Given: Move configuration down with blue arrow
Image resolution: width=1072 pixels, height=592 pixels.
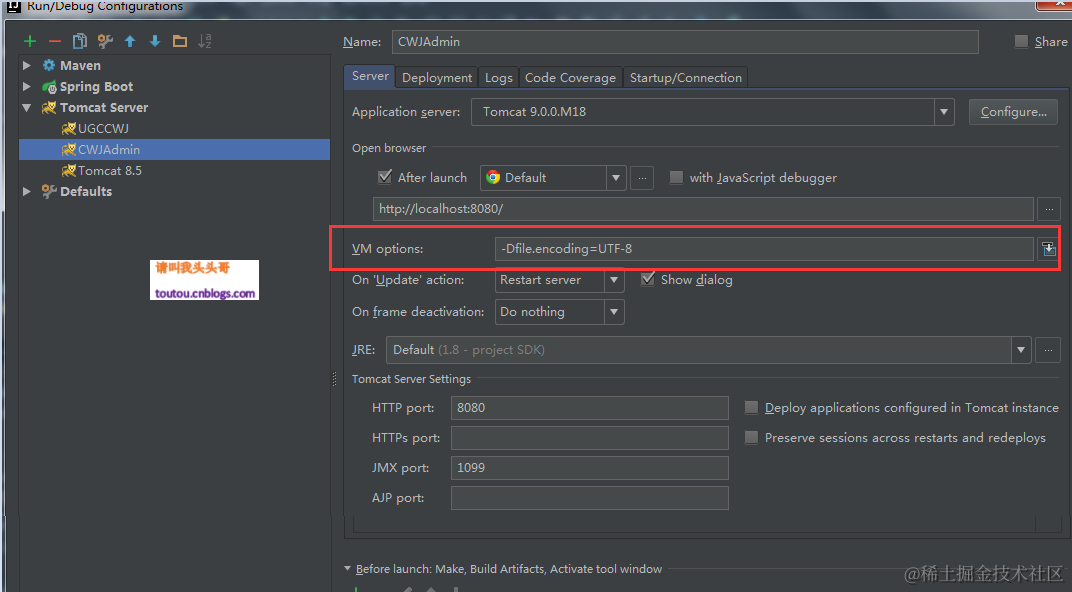Looking at the screenshot, I should click(155, 41).
